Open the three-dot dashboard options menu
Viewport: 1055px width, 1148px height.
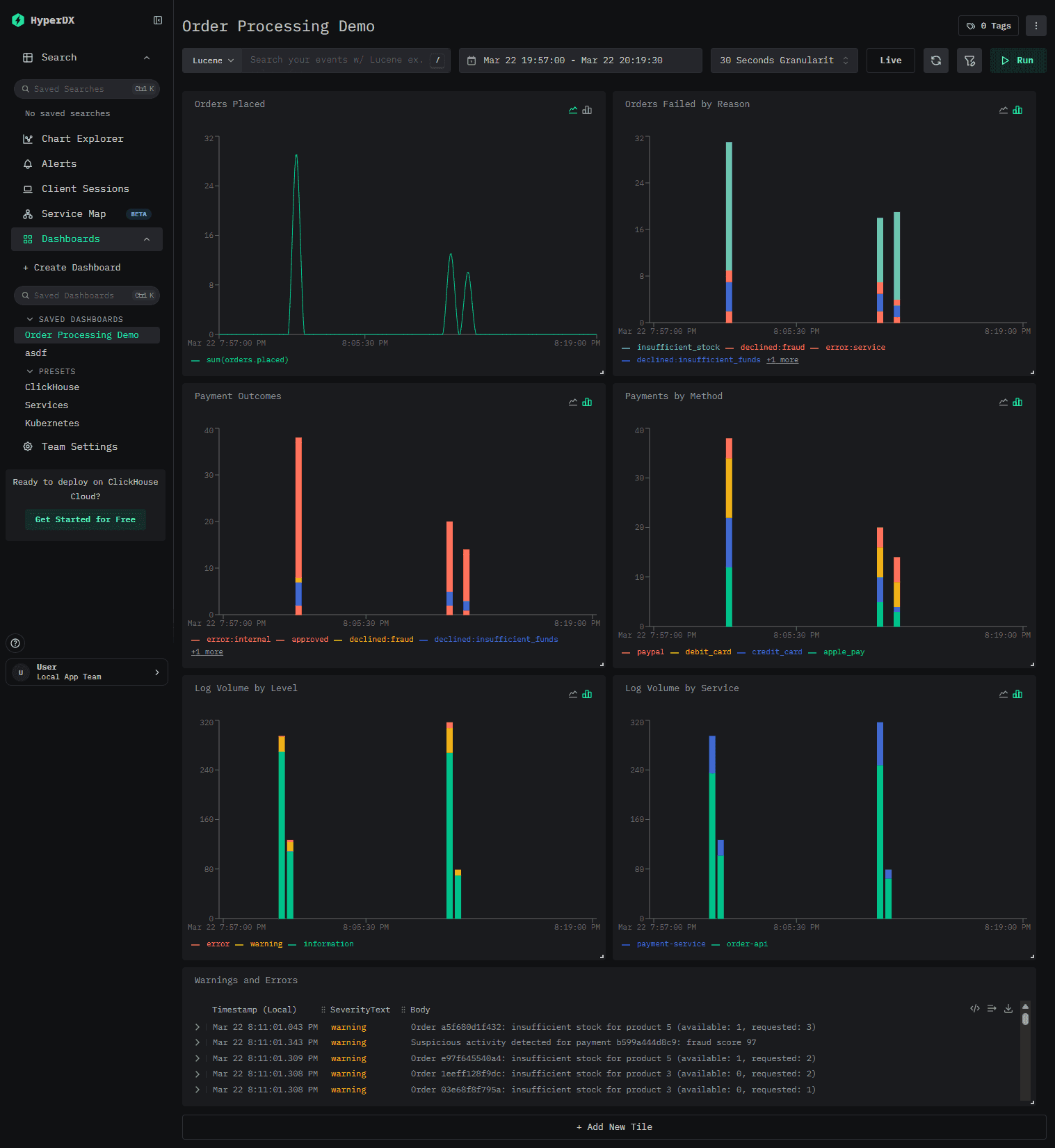click(x=1036, y=26)
